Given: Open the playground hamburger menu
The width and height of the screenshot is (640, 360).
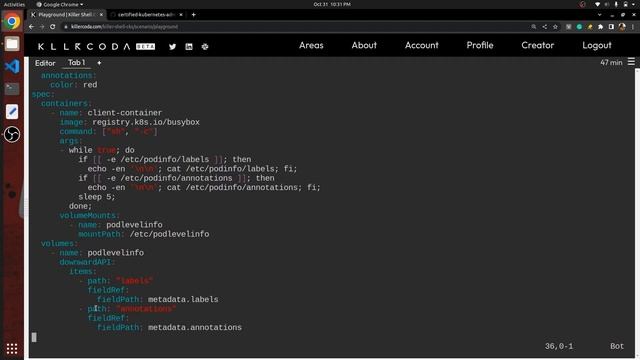Looking at the screenshot, I should (x=631, y=62).
